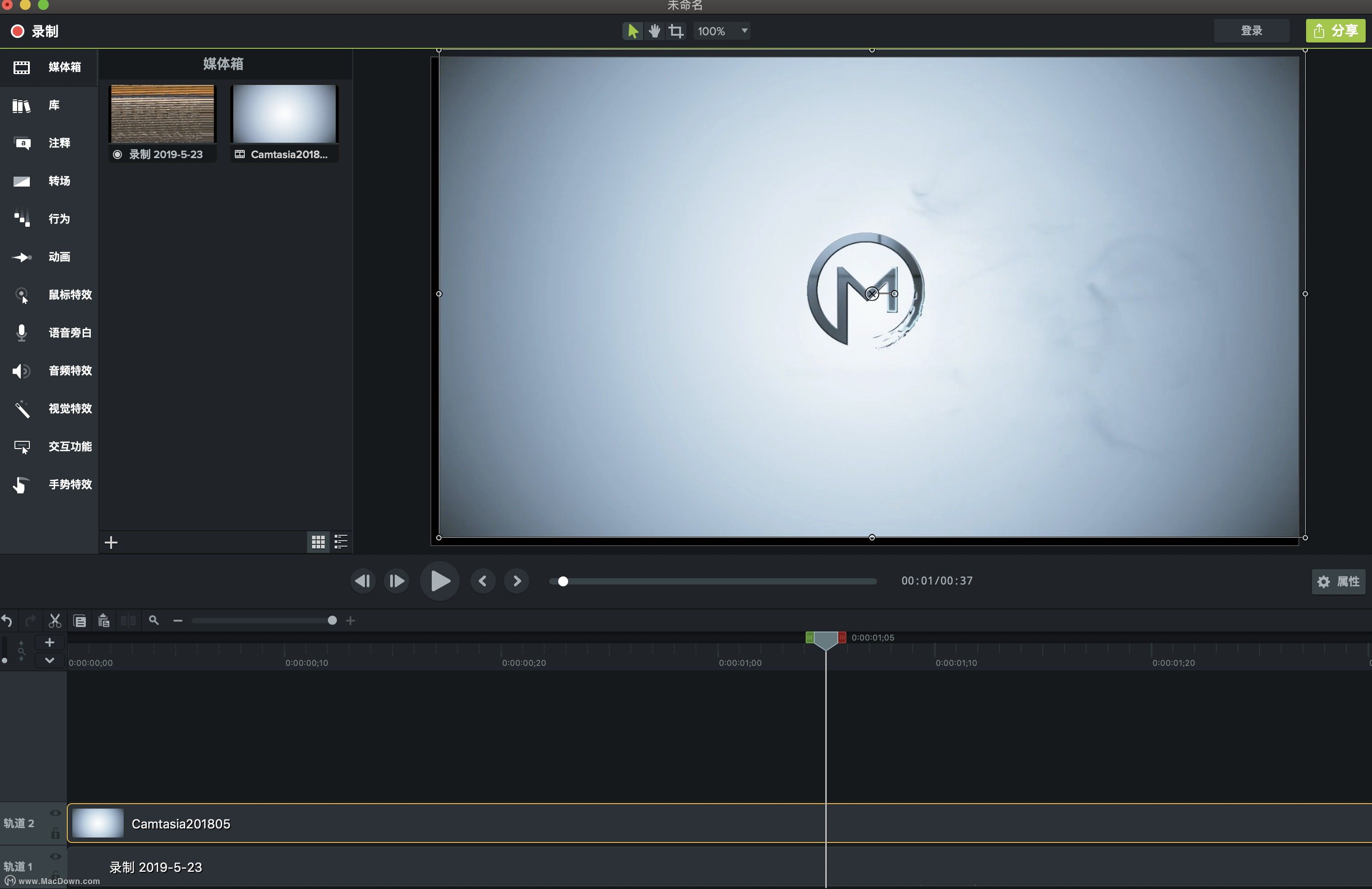1372x889 pixels.
Task: Expand the track options chevron
Action: tap(50, 660)
